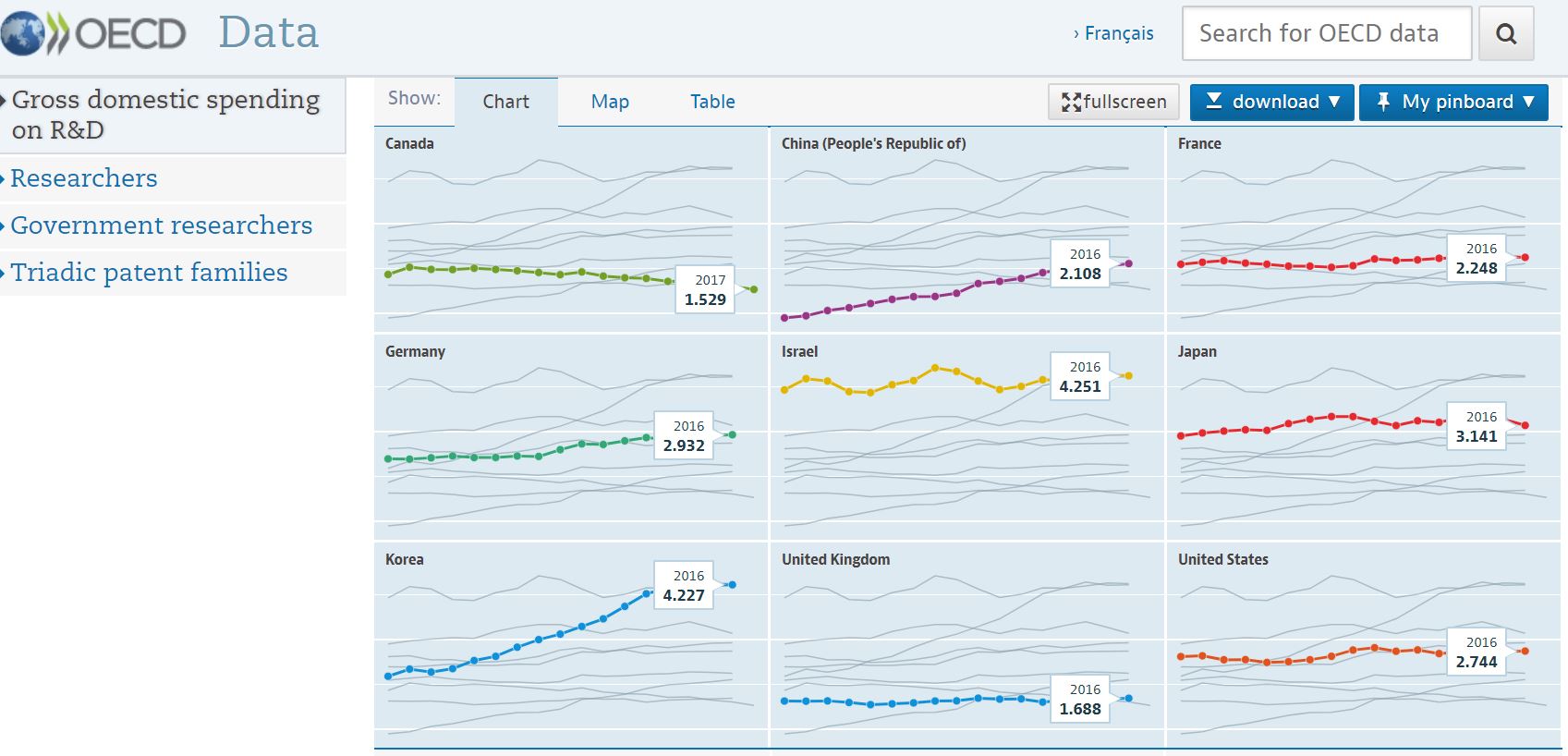Click the Canada chart title

(x=409, y=143)
